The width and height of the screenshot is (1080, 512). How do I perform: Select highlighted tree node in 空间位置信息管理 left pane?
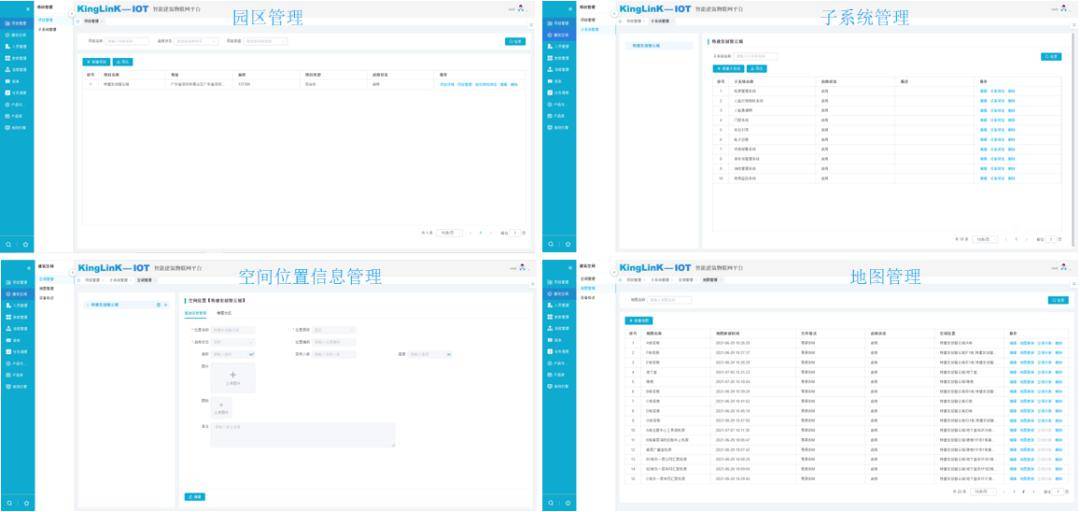125,304
